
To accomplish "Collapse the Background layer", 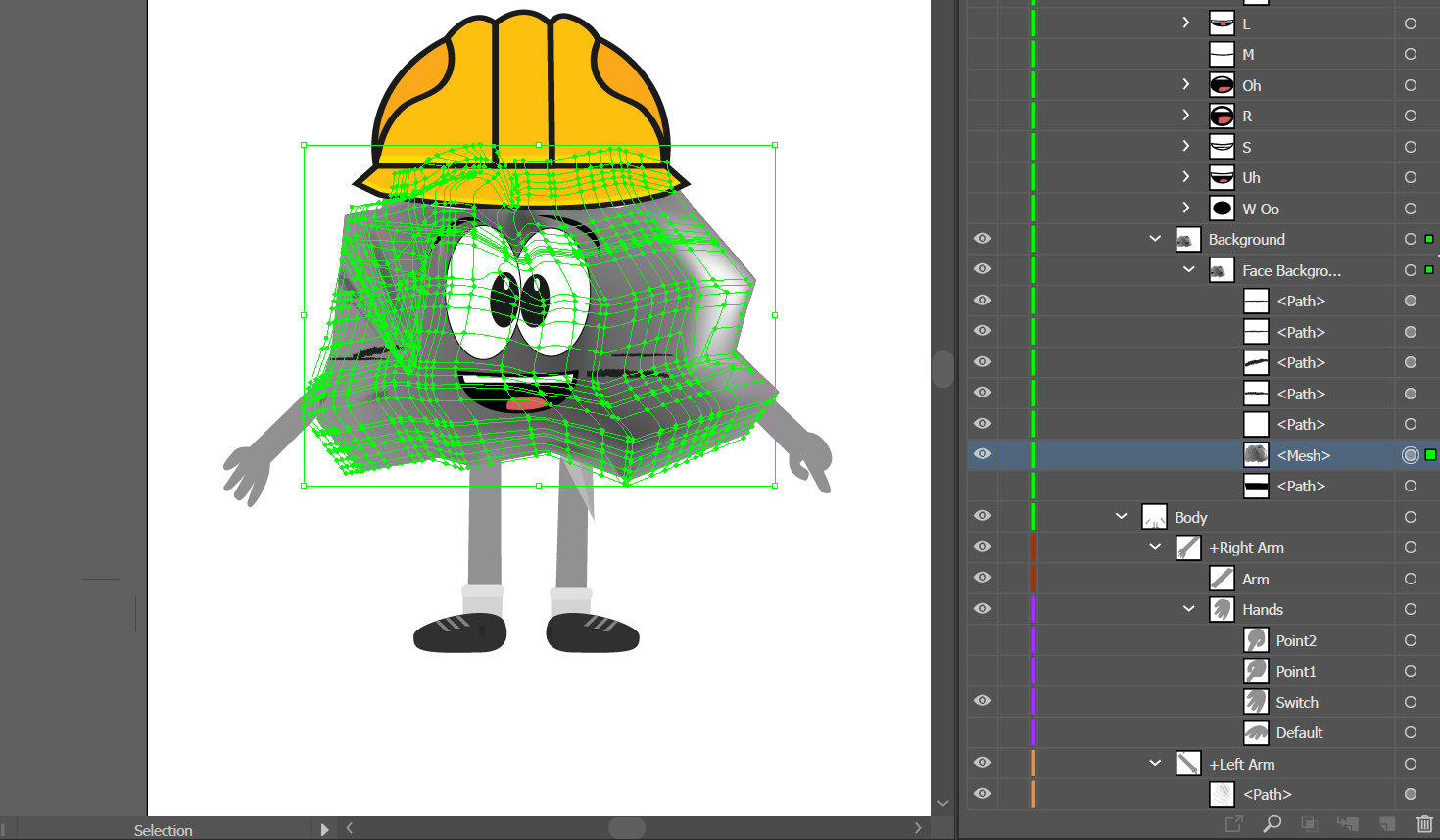I will pyautogui.click(x=1155, y=239).
